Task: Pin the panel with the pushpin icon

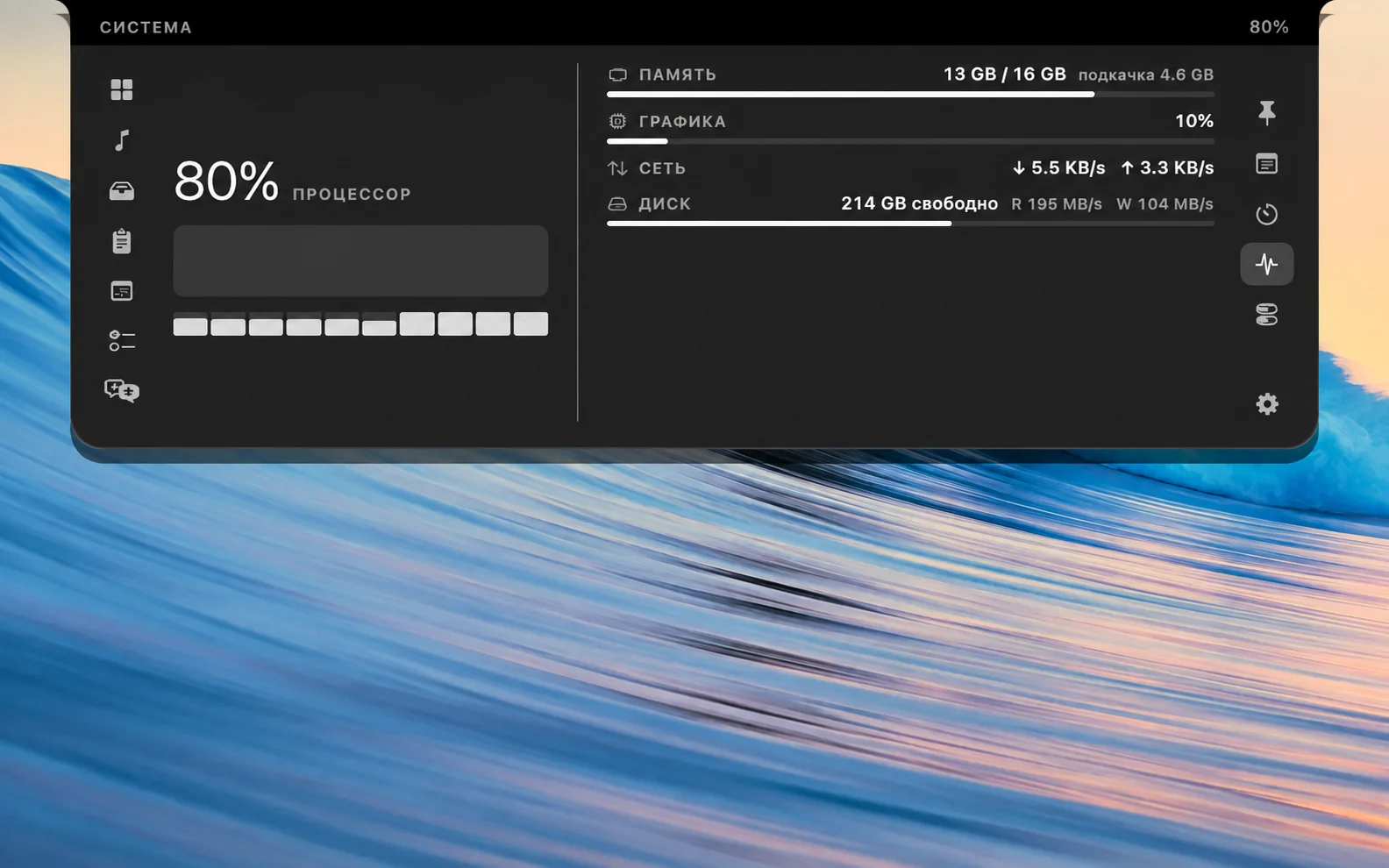Action: [1266, 112]
